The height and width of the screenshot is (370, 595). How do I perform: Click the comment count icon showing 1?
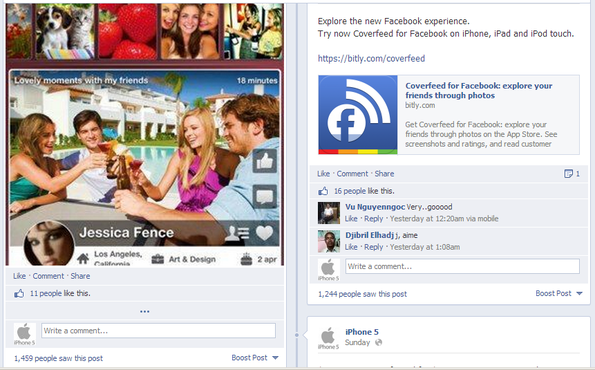(568, 174)
